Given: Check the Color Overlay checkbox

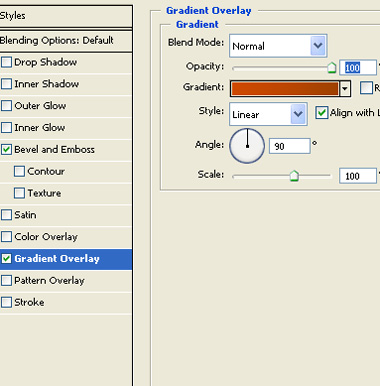Looking at the screenshot, I should tap(6, 237).
